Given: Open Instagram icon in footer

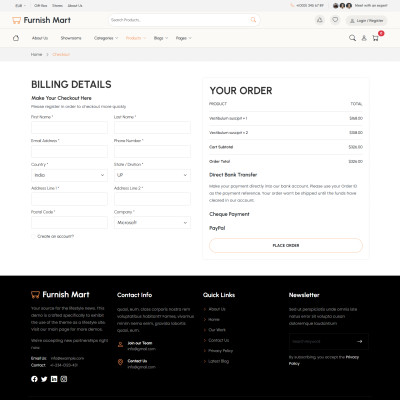Looking at the screenshot, I should click(x=64, y=379).
